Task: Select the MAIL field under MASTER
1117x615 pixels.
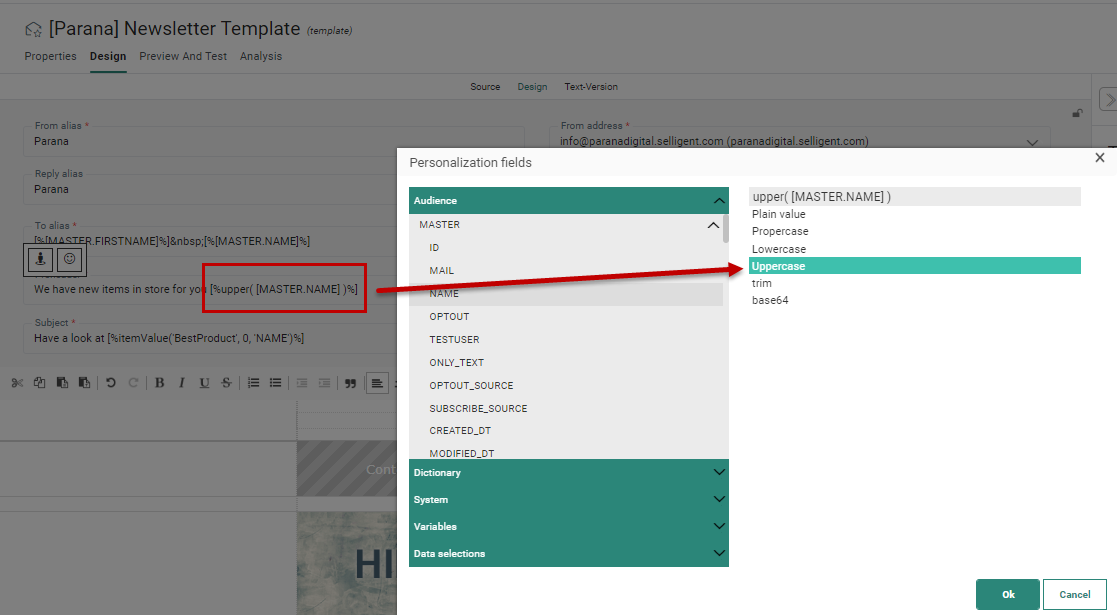Action: click(442, 271)
